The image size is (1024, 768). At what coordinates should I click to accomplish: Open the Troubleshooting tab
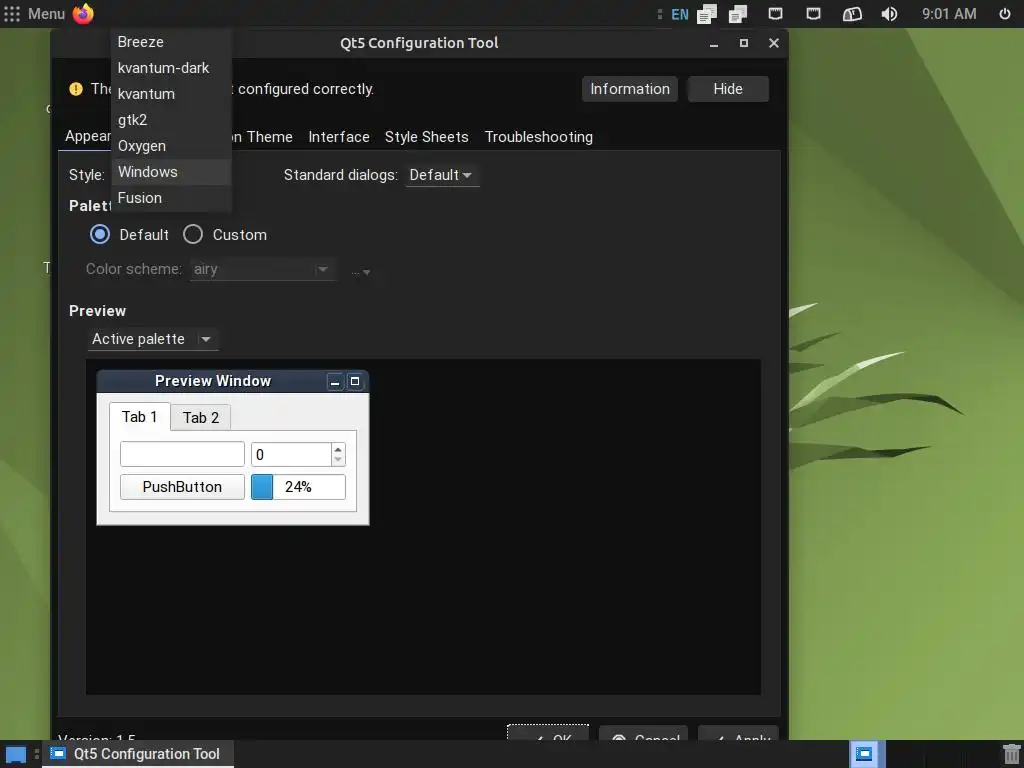(x=539, y=137)
